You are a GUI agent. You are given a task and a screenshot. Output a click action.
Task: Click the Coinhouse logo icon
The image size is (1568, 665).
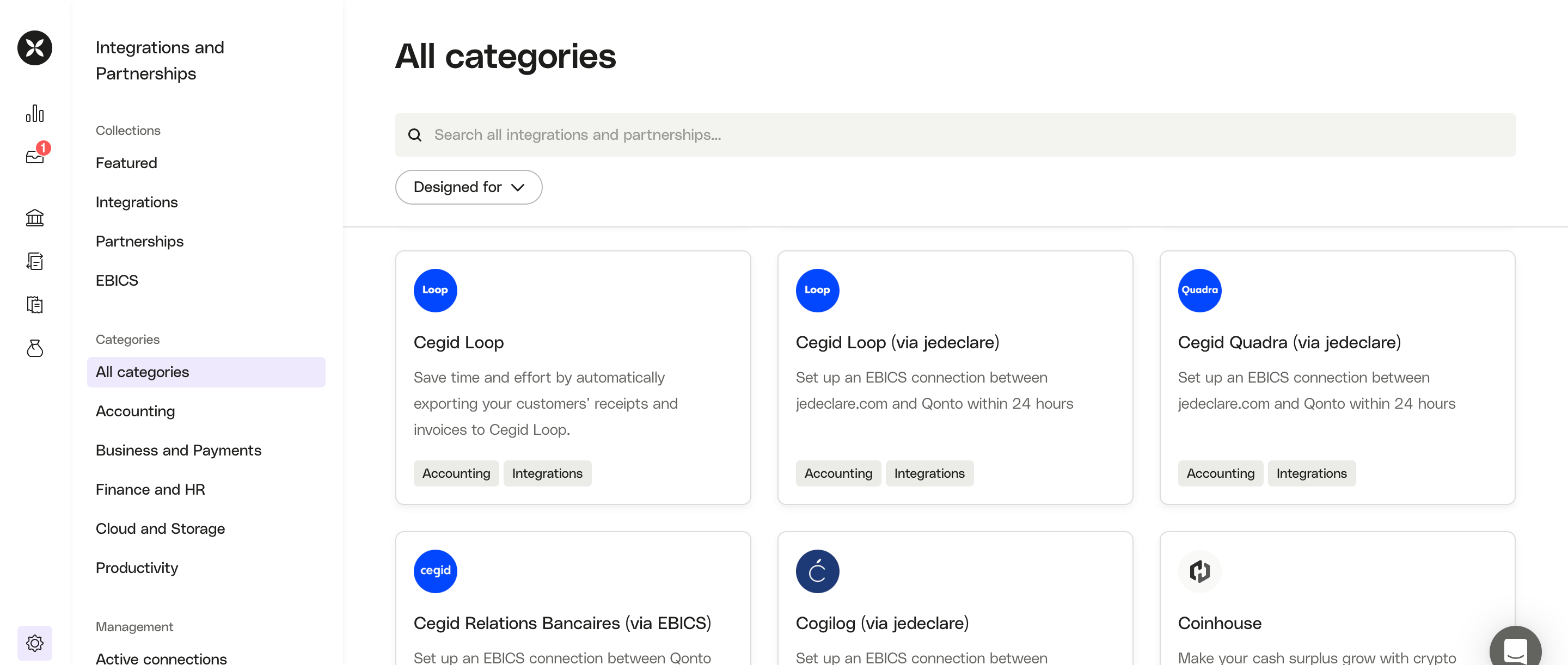pyautogui.click(x=1199, y=571)
